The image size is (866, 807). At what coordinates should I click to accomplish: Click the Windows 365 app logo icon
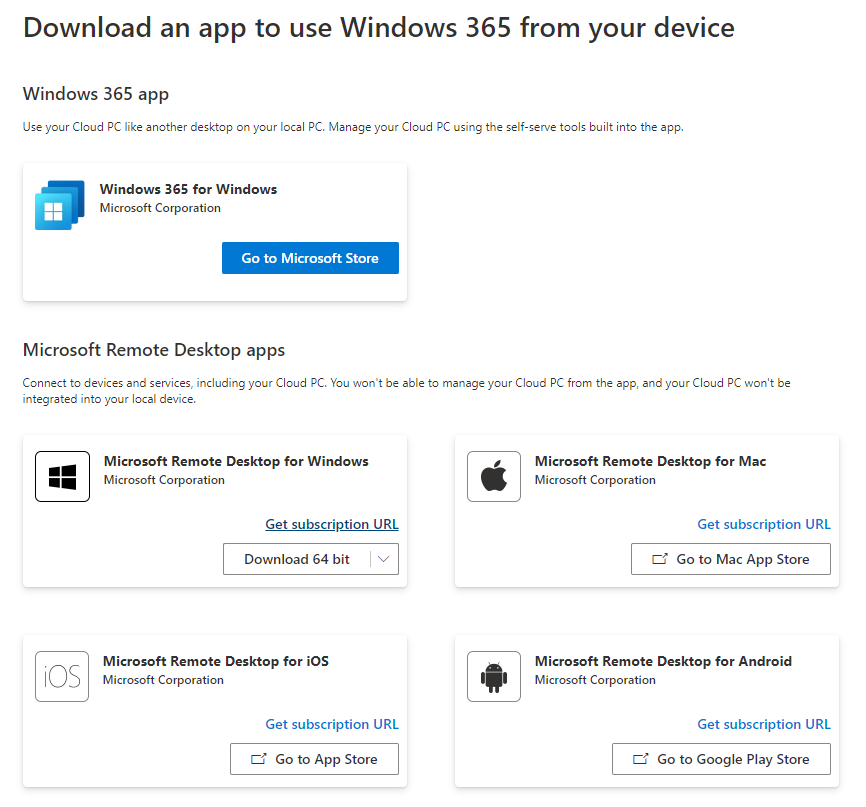(59, 205)
